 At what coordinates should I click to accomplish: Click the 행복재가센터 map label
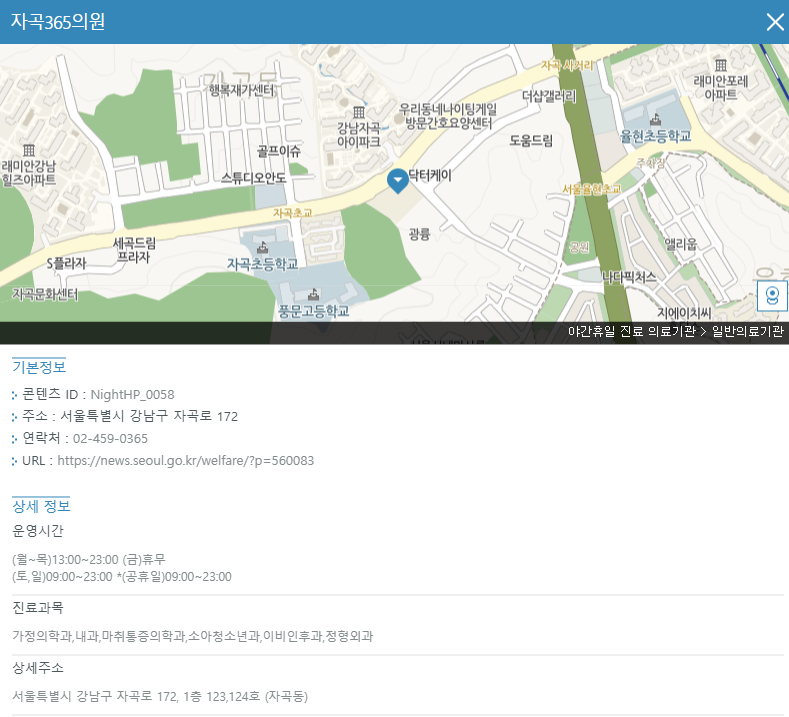[x=242, y=91]
